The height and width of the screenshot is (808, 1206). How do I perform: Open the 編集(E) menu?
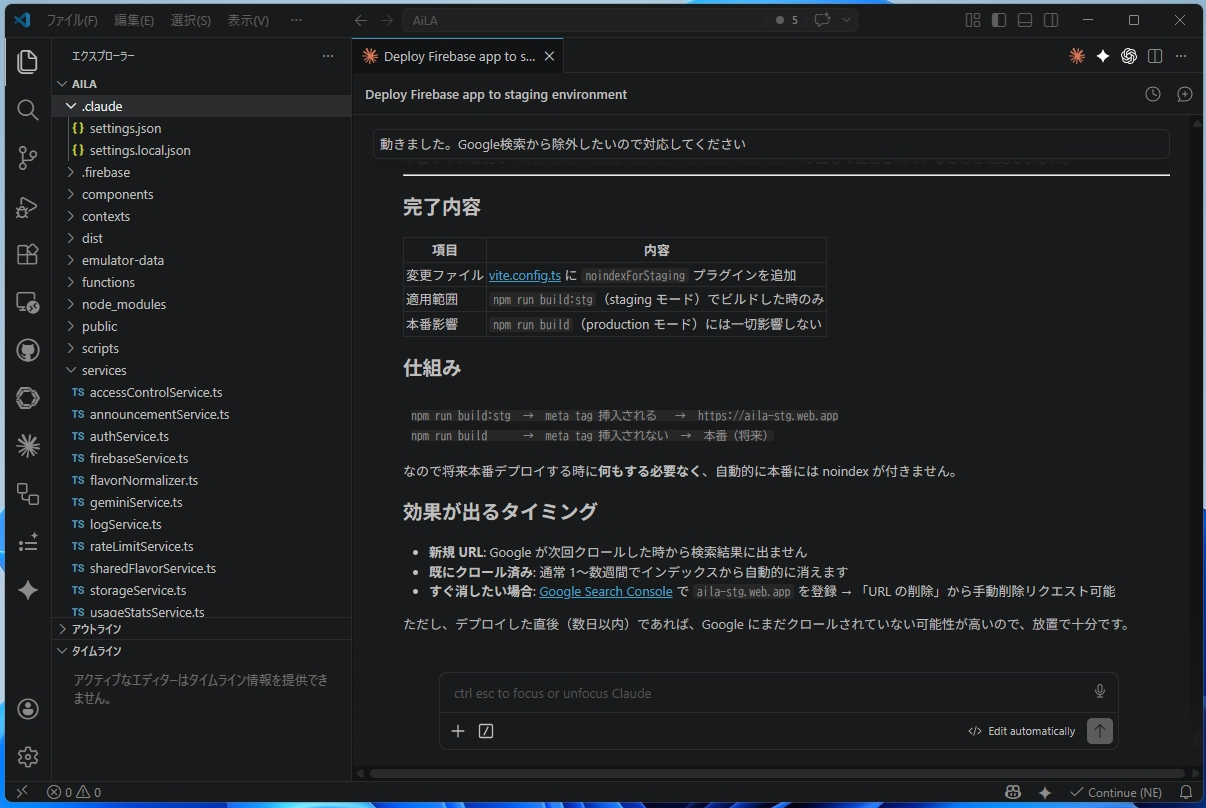(x=134, y=20)
